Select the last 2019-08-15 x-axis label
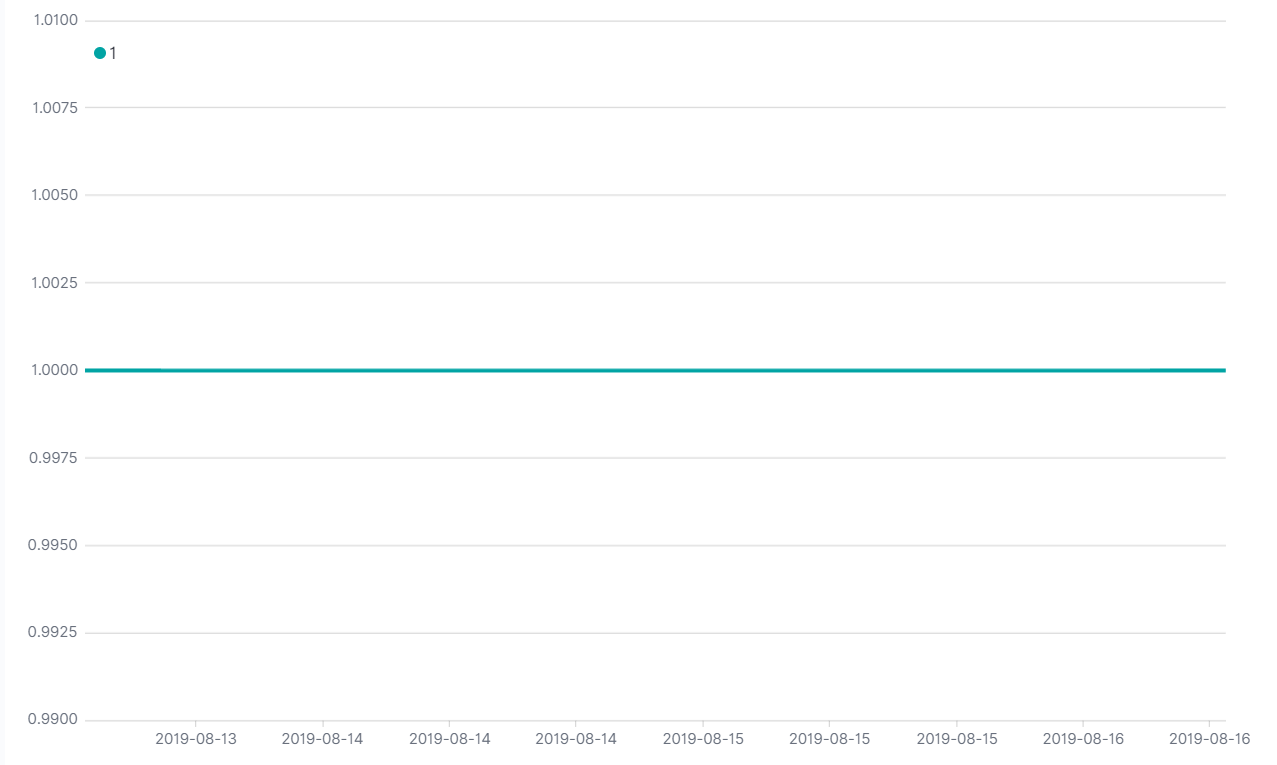This screenshot has height=765, width=1277. tap(957, 739)
